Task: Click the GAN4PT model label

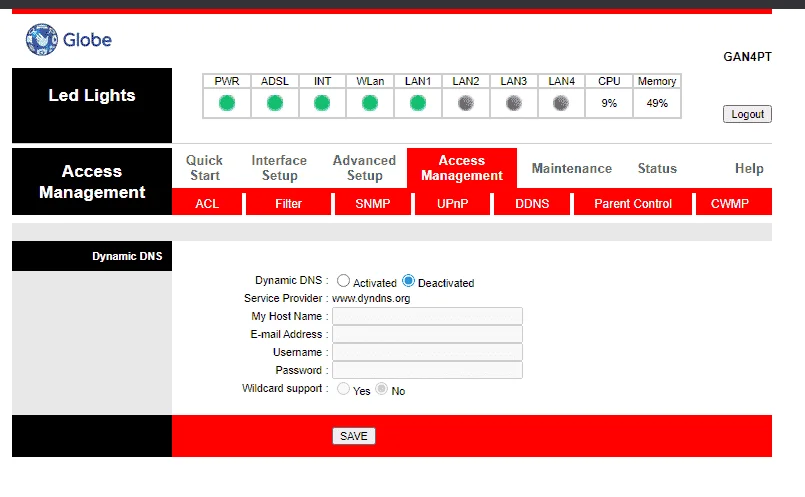Action: click(x=748, y=56)
